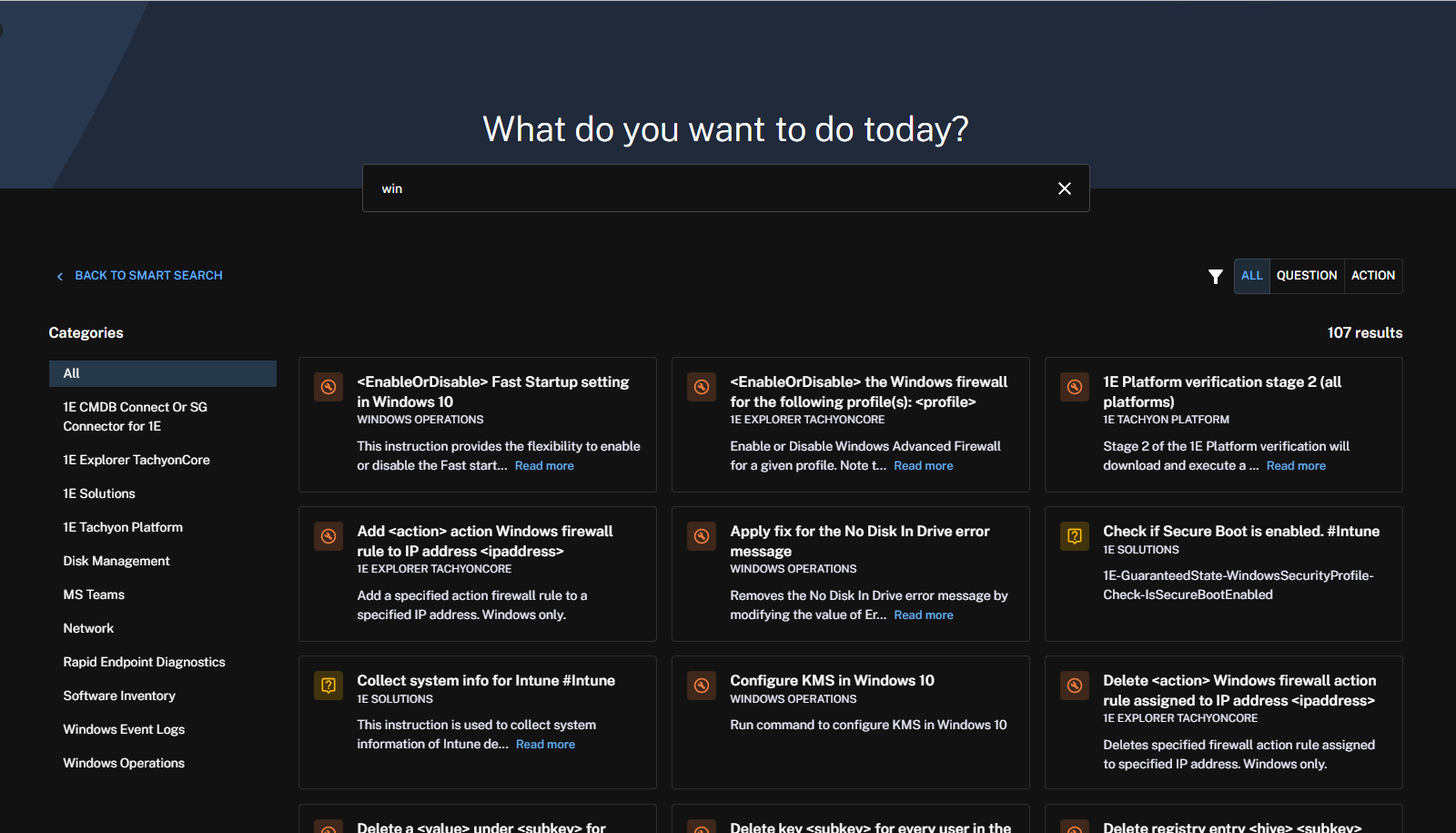The image size is (1456, 833).
Task: Show only Question type results
Action: (1306, 276)
